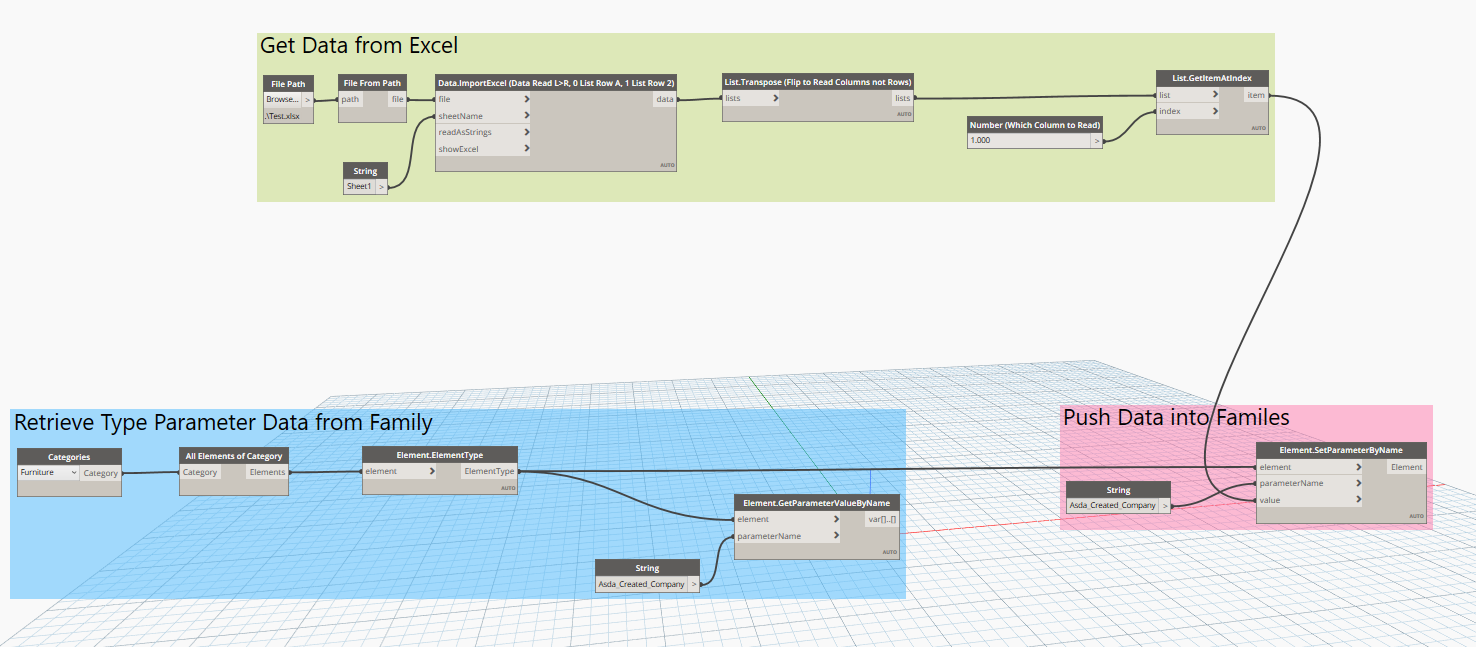Click the readAsStrings chevron on Data.ImportExcel
This screenshot has width=1476, height=647.
526,132
